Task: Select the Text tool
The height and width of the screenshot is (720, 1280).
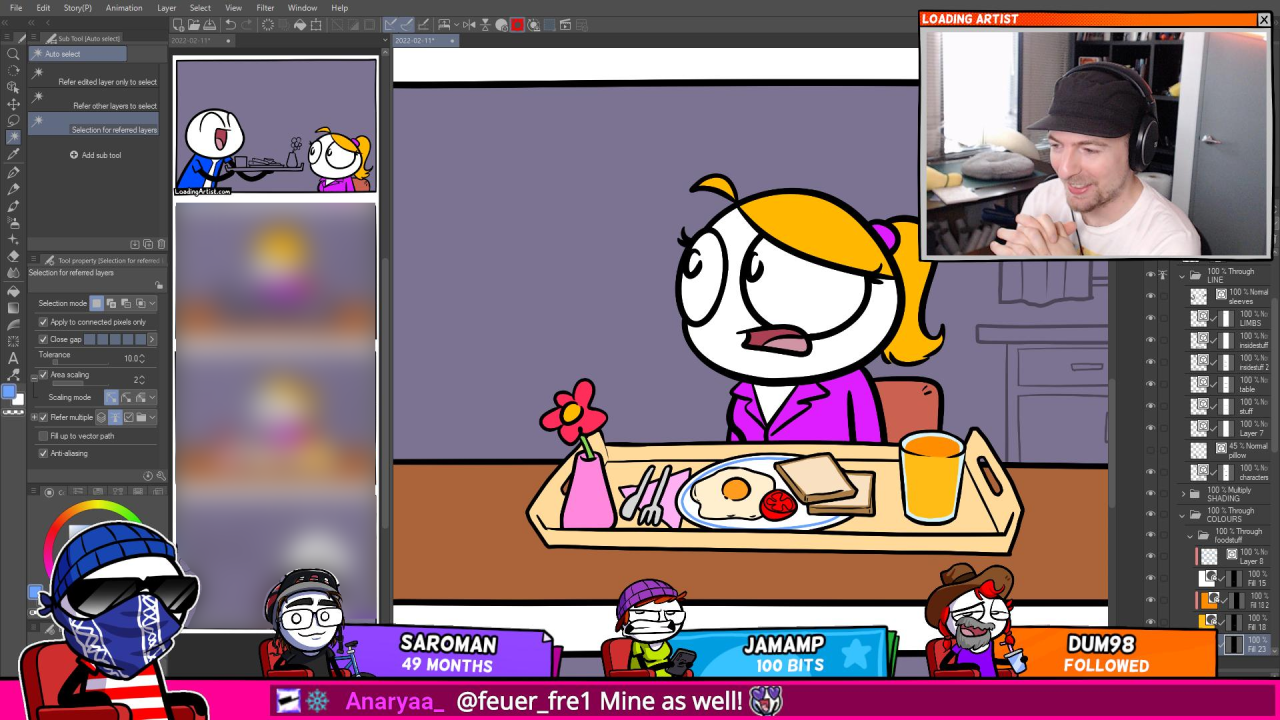Action: [13, 358]
